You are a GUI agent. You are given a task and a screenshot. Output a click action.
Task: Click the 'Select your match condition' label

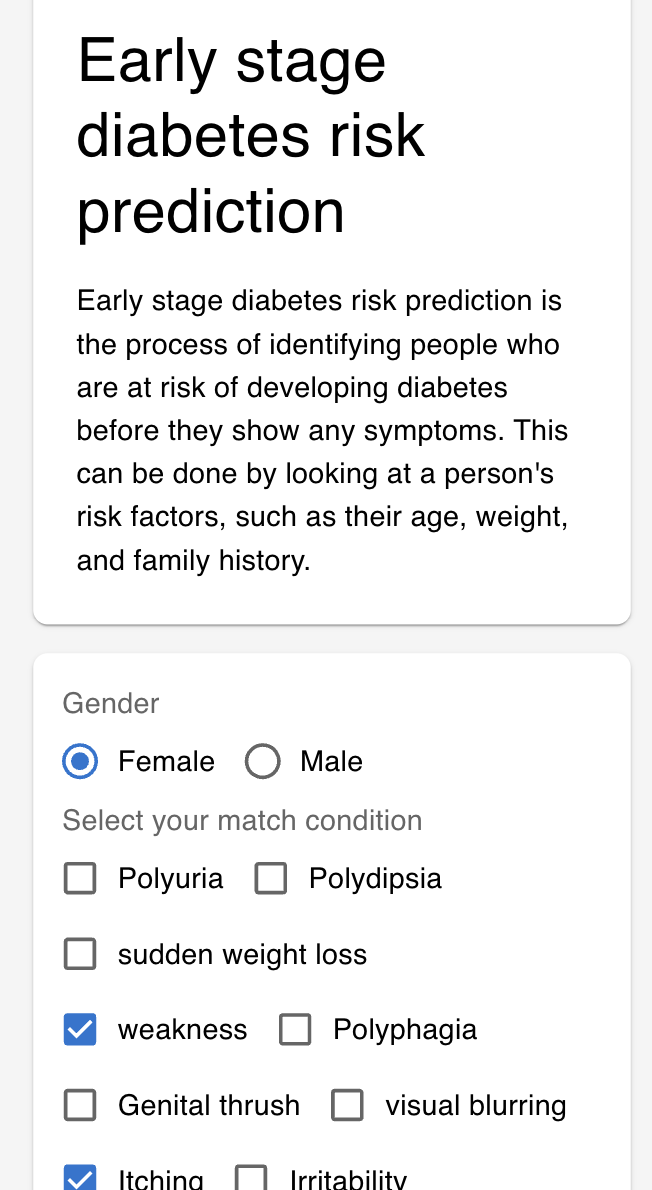click(x=242, y=821)
